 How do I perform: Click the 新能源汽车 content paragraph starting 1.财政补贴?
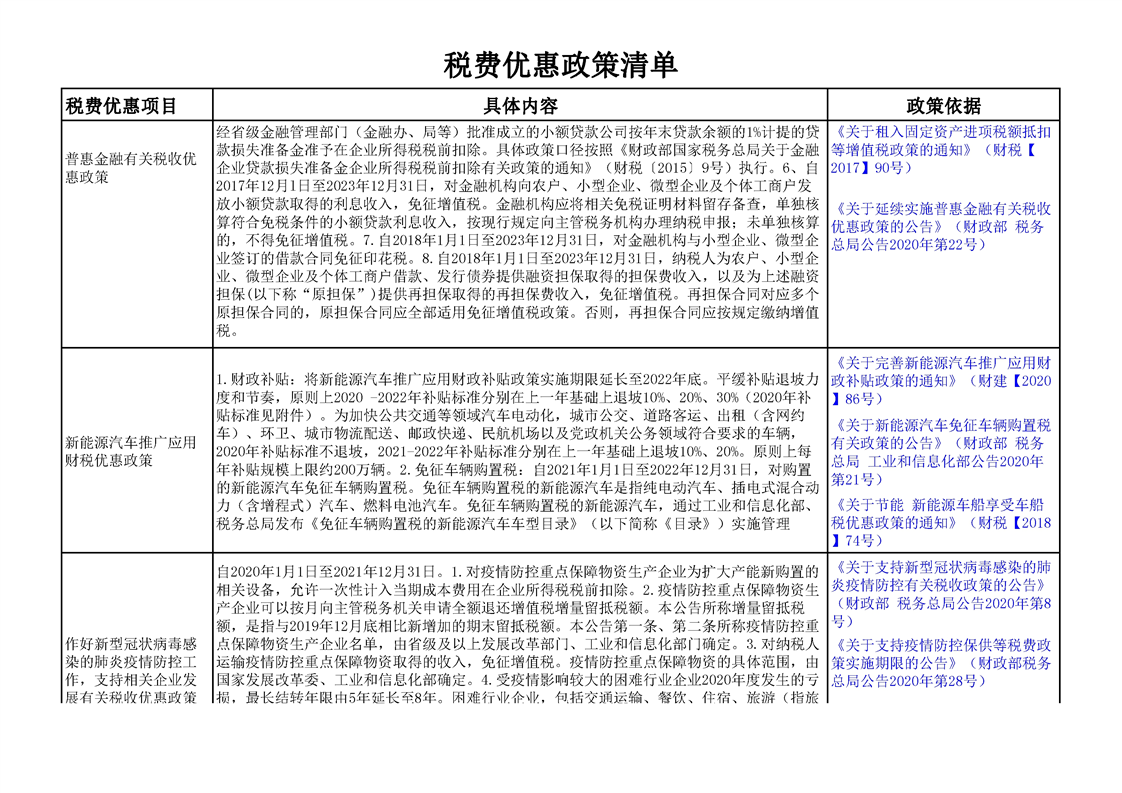(520, 451)
